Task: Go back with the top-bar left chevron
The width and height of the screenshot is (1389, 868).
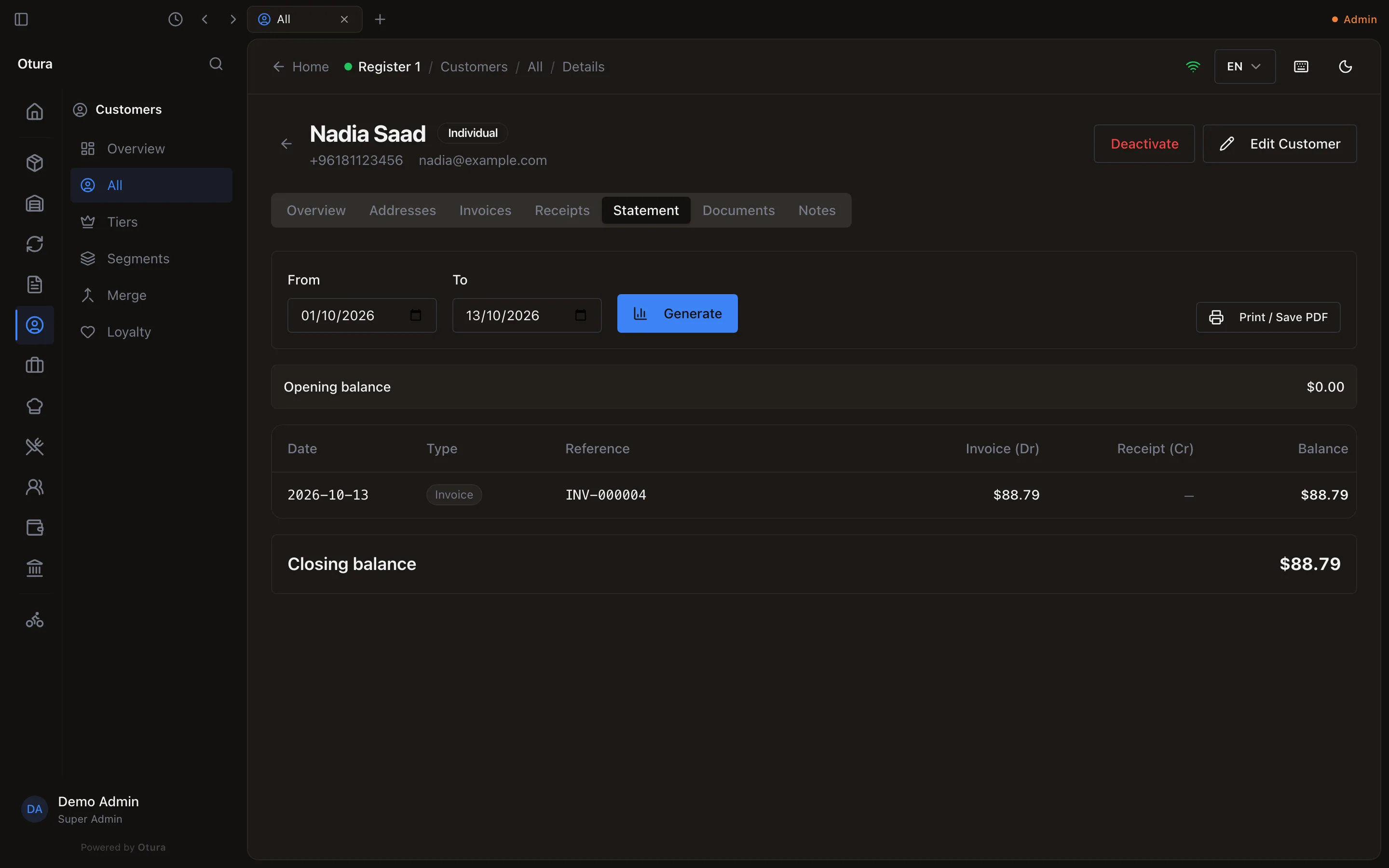Action: click(x=204, y=19)
